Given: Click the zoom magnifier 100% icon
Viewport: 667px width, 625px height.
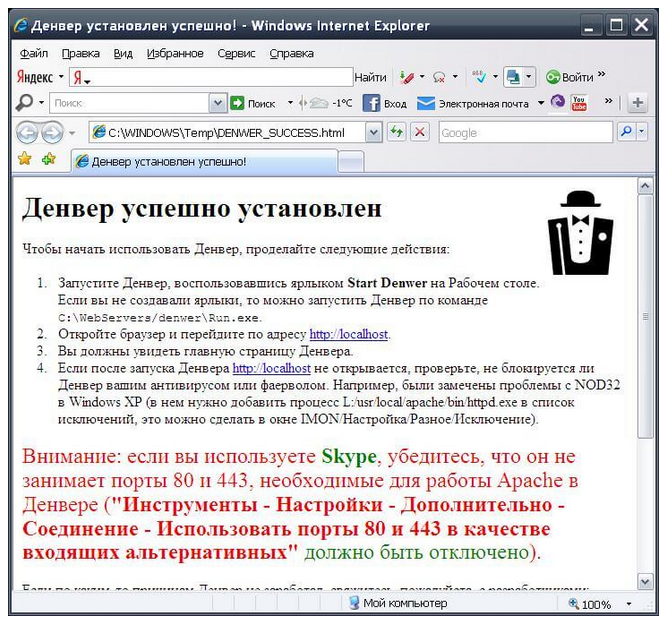Looking at the screenshot, I should [x=574, y=603].
